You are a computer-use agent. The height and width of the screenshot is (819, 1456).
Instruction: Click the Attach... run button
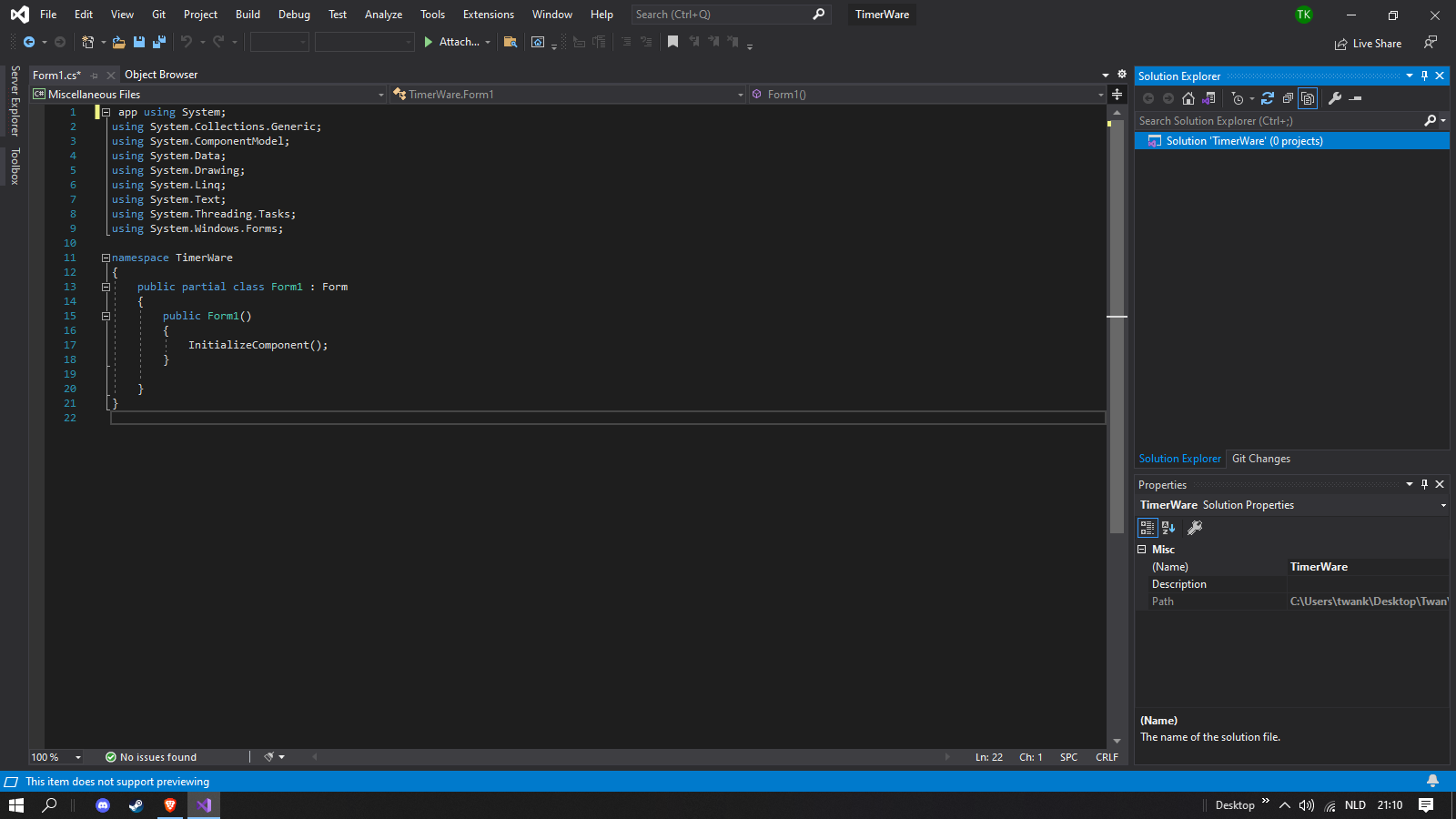(451, 42)
